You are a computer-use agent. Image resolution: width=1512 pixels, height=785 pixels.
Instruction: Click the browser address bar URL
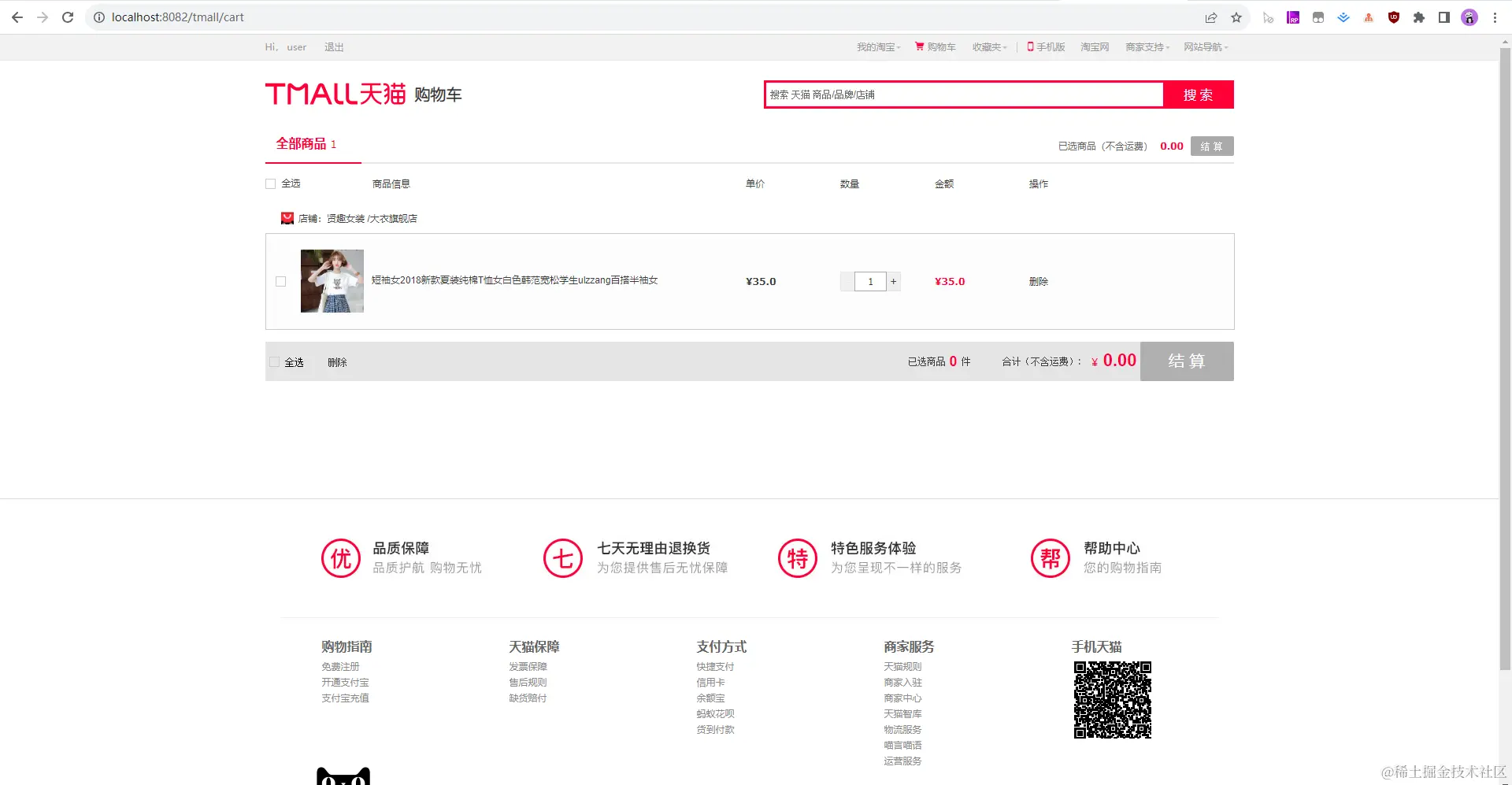(x=178, y=17)
